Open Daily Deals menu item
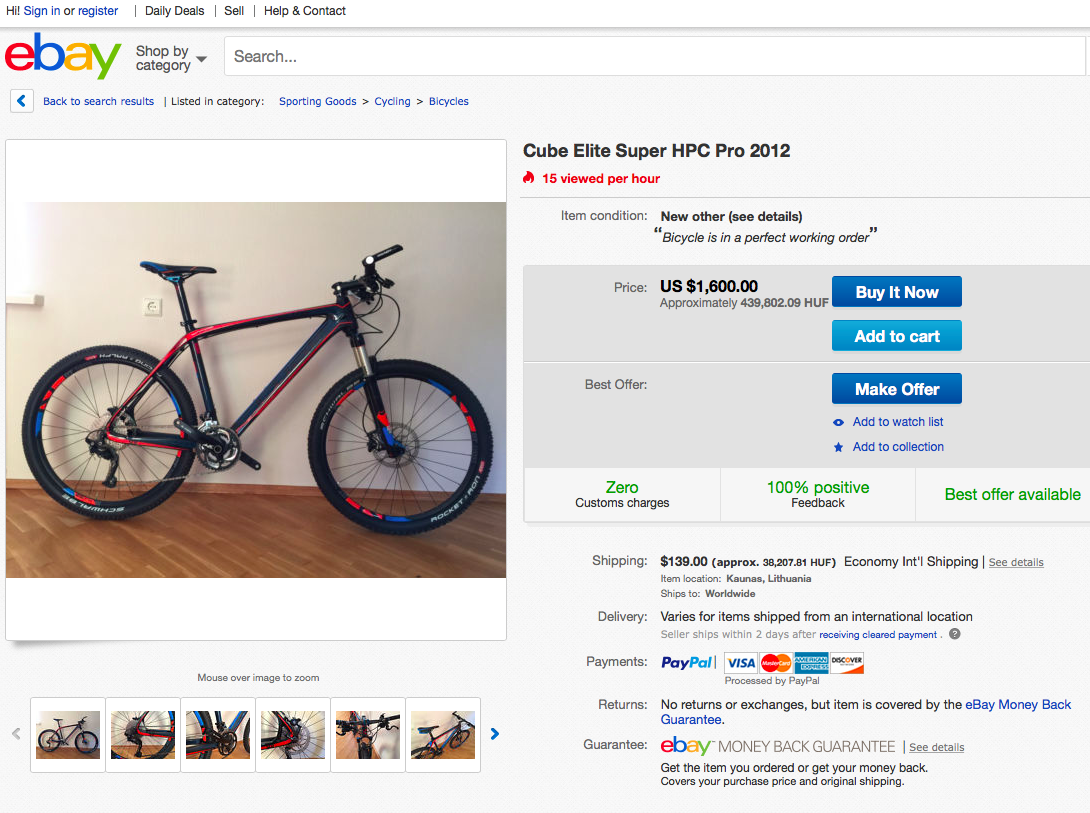This screenshot has width=1090, height=813. pyautogui.click(x=174, y=11)
